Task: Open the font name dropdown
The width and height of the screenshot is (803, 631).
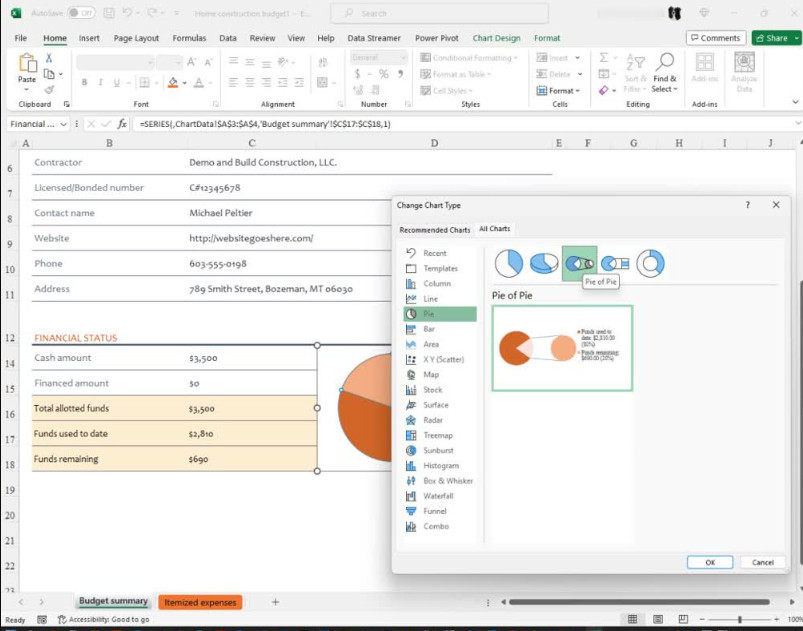Action: (151, 62)
